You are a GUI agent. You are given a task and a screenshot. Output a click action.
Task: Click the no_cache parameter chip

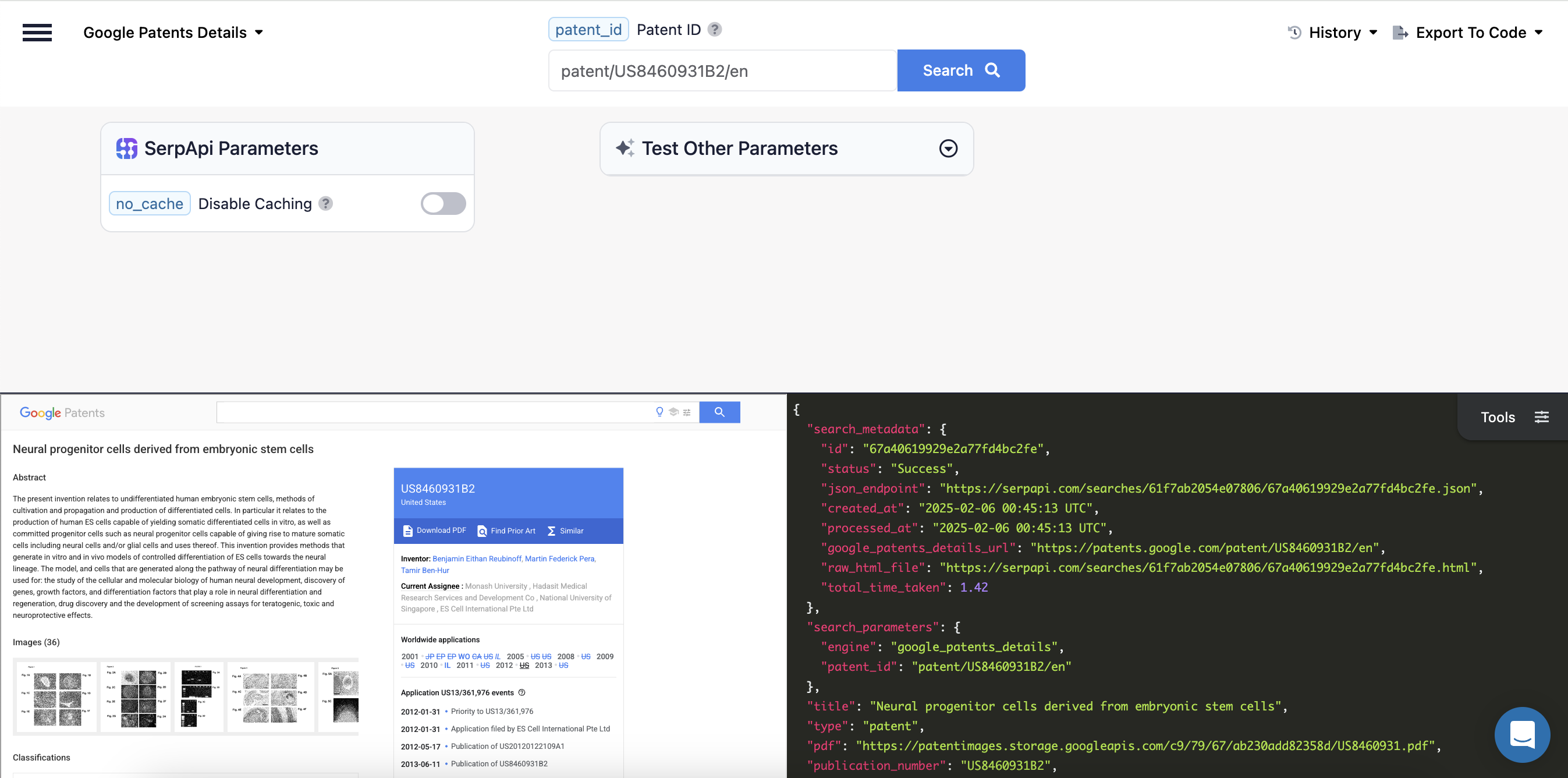(149, 203)
